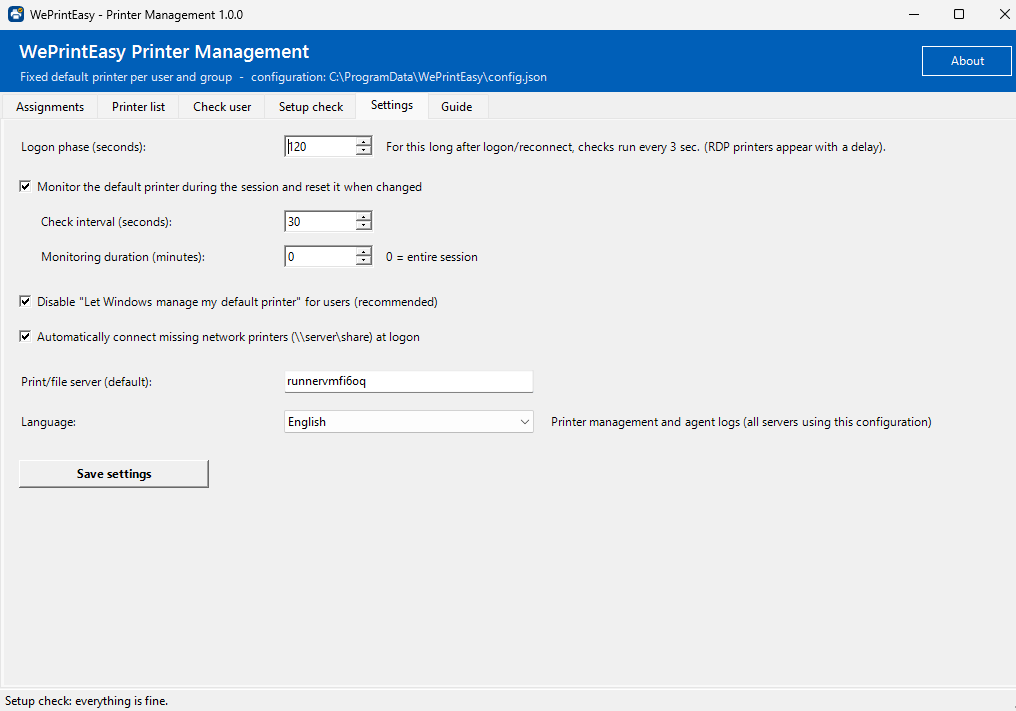The image size is (1016, 711).
Task: Click the Save settings button
Action: [x=114, y=474]
